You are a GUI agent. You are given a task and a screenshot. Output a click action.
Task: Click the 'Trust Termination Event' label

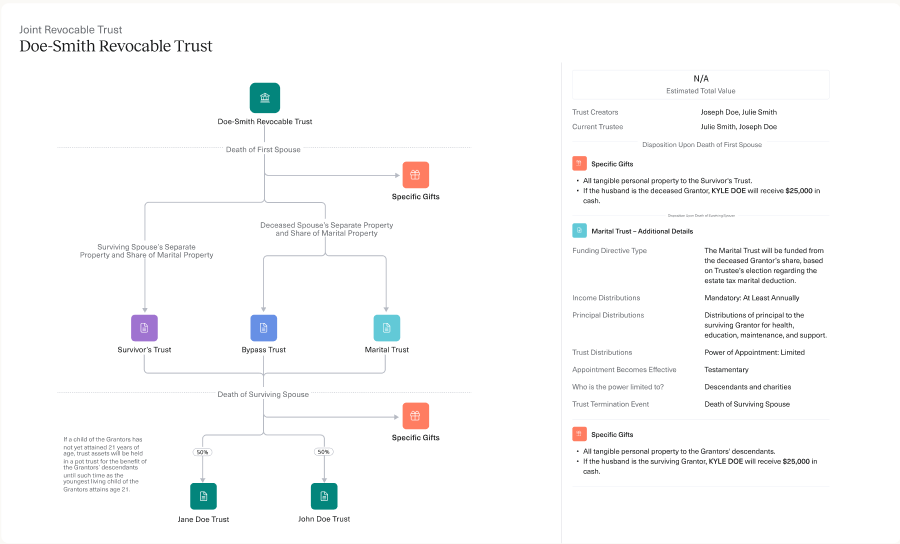611,404
